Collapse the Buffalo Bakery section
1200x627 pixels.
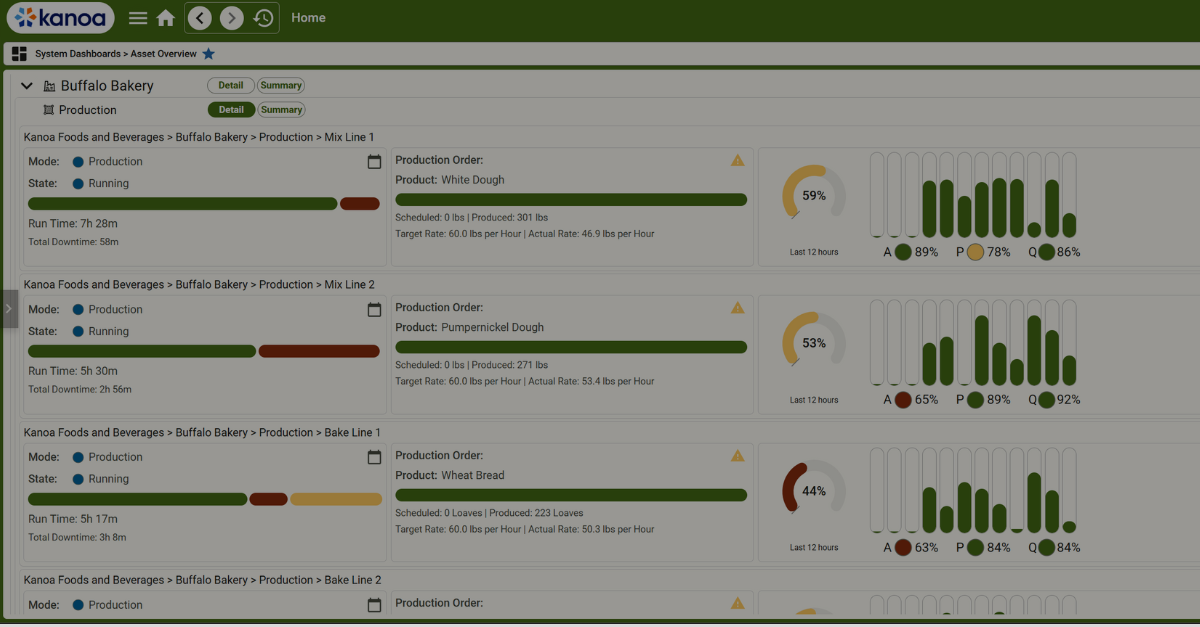26,85
